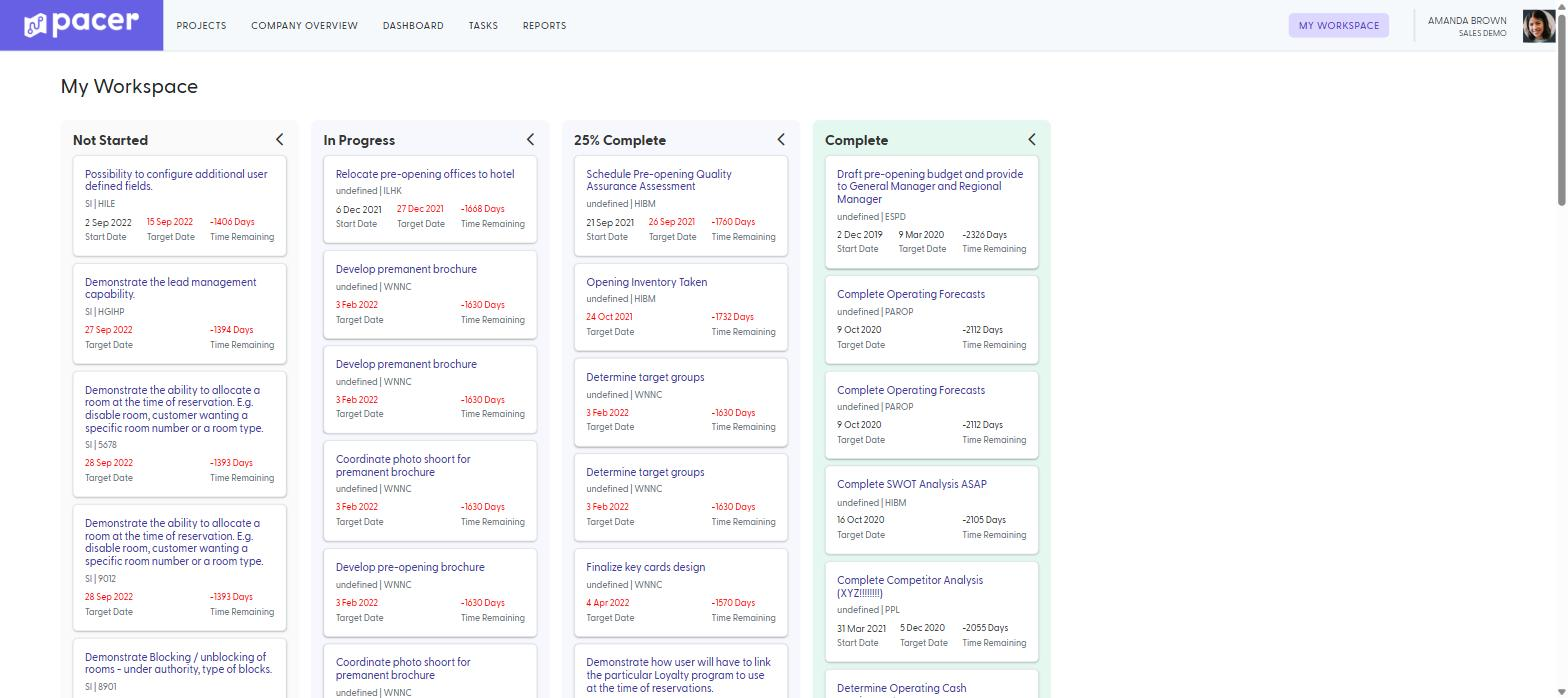Open 'Demonstrate the lead management capability' task
Viewport: 1568px width, 698px height.
[180, 313]
